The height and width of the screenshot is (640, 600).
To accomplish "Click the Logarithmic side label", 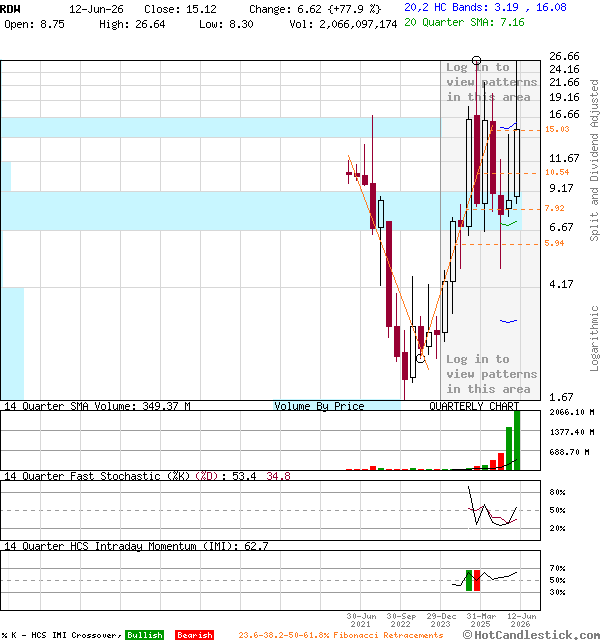I will [x=594, y=338].
